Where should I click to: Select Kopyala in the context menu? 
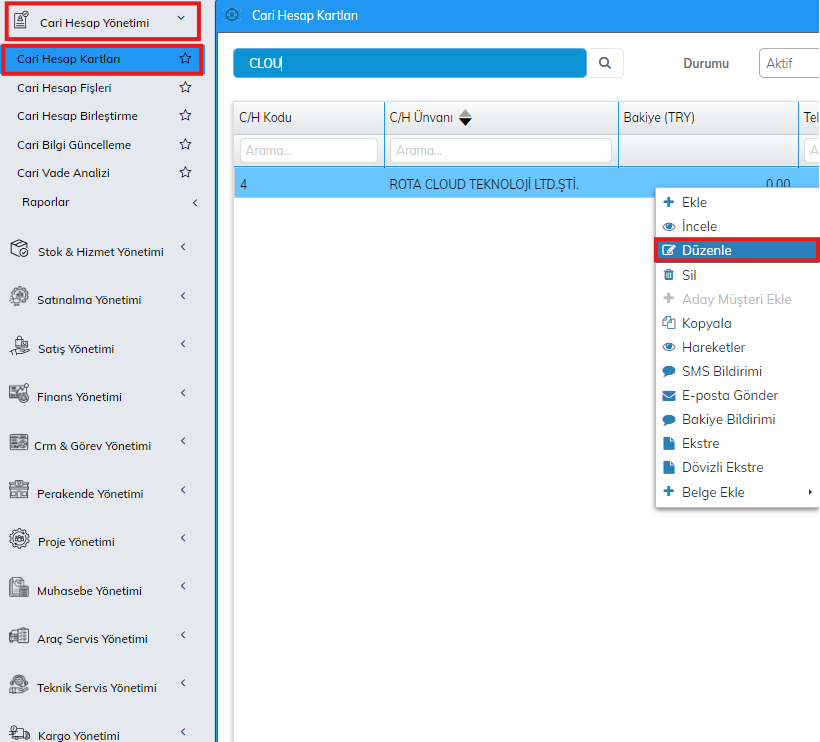[x=706, y=323]
